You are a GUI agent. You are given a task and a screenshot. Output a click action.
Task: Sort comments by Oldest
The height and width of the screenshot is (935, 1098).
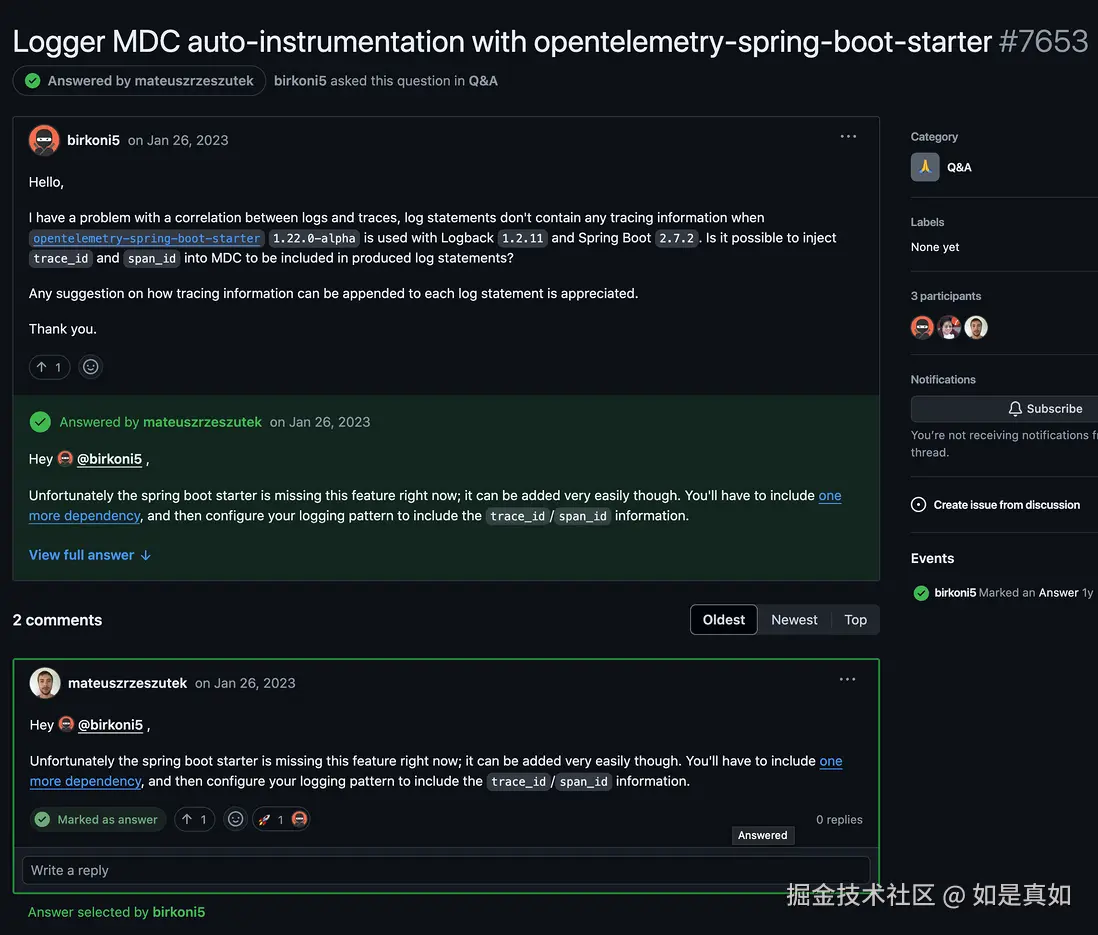[723, 620]
